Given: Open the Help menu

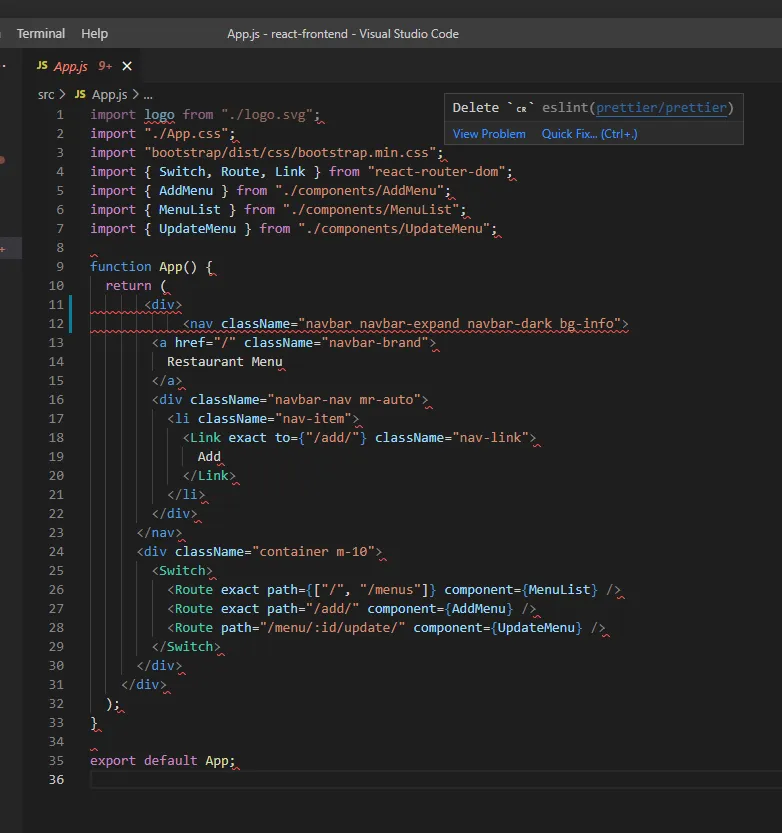Looking at the screenshot, I should point(94,33).
